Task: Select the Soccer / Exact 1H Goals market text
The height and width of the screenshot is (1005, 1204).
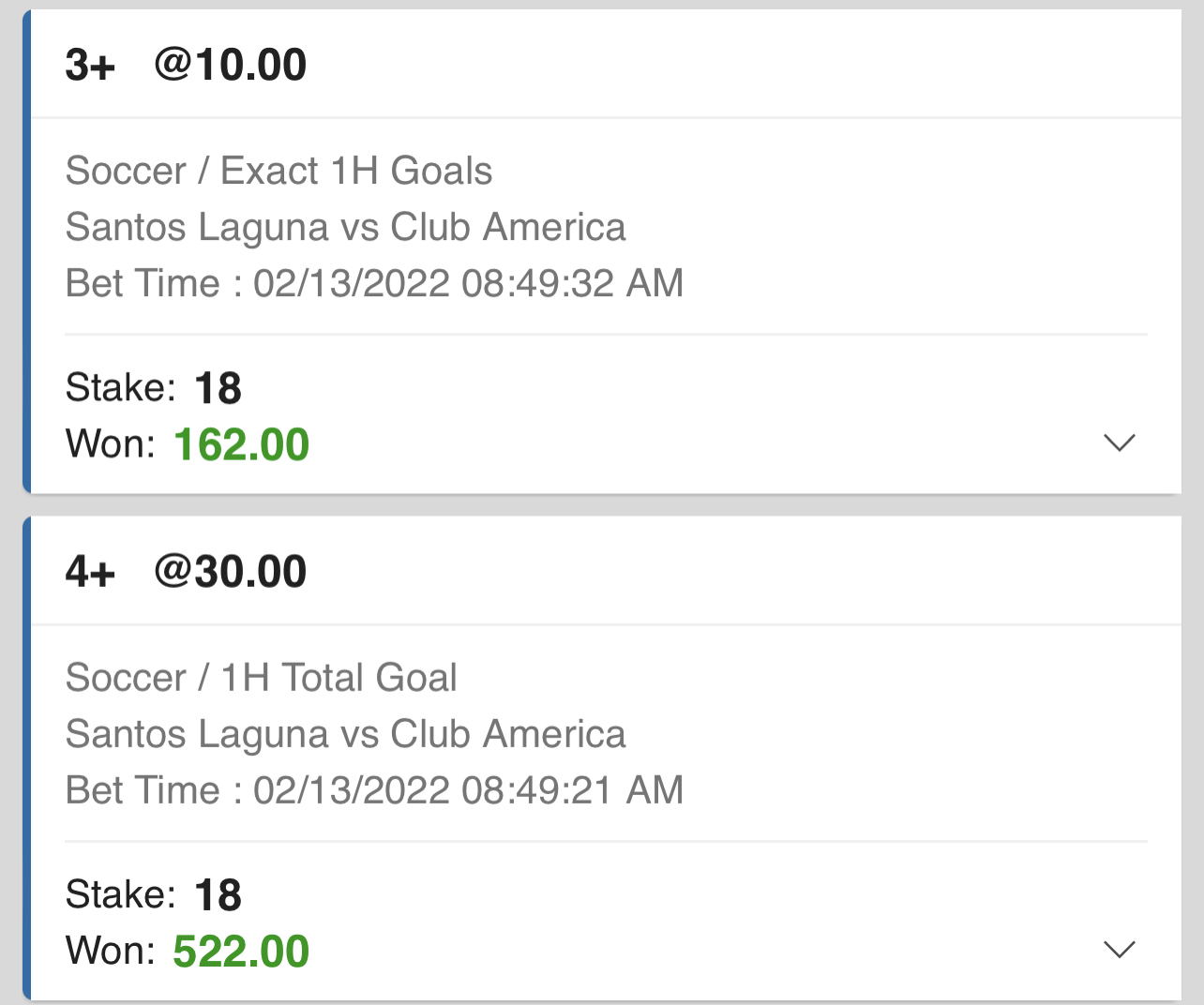Action: point(278,172)
